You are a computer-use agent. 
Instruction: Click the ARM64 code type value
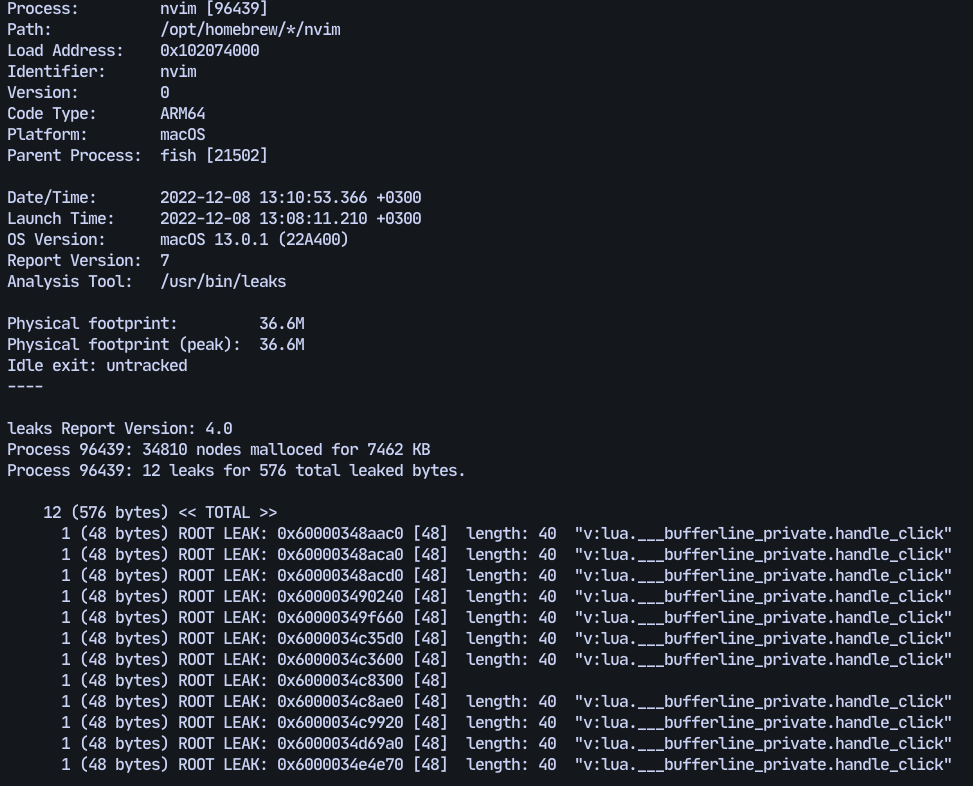point(182,114)
